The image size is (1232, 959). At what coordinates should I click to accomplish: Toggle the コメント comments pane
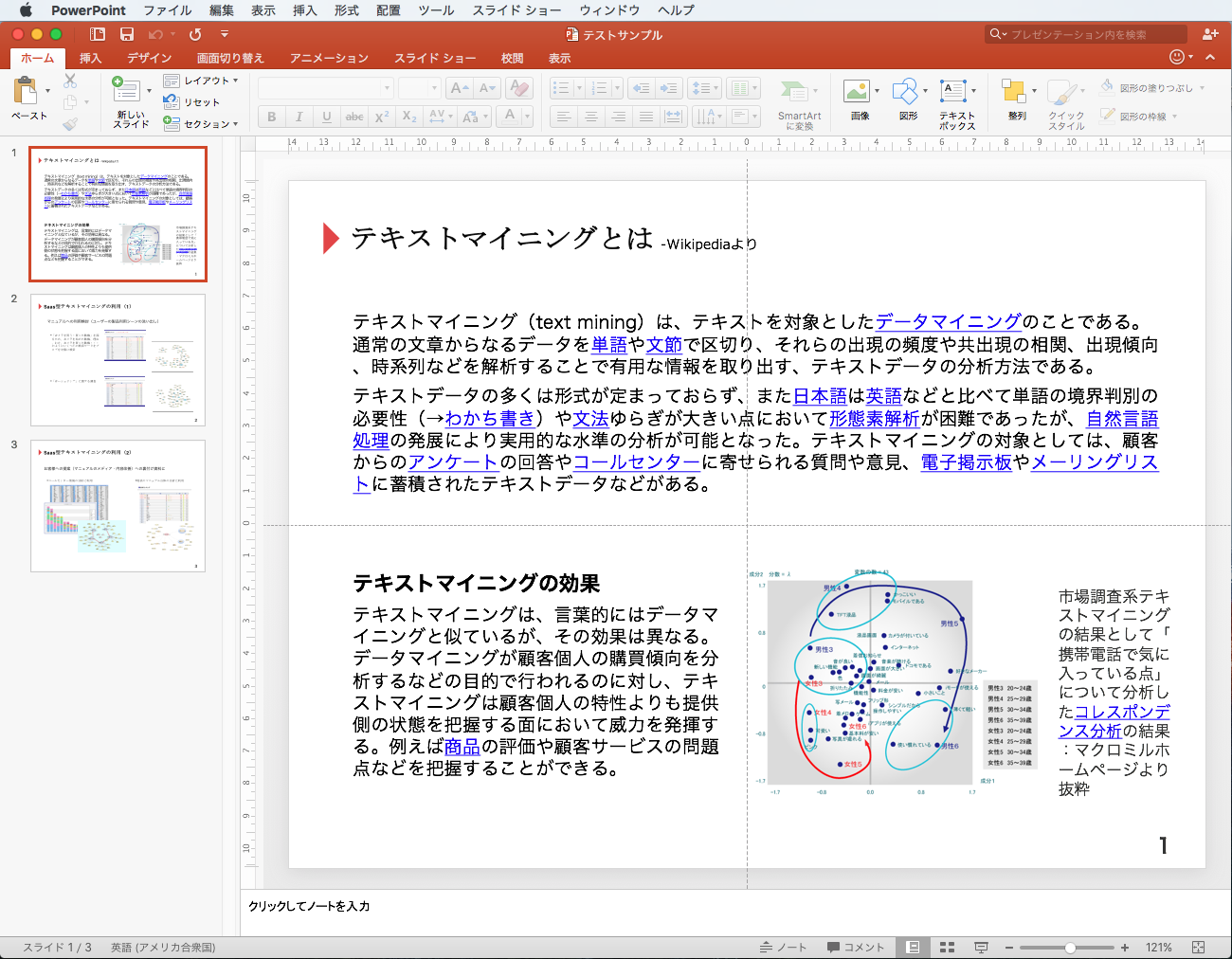(855, 947)
